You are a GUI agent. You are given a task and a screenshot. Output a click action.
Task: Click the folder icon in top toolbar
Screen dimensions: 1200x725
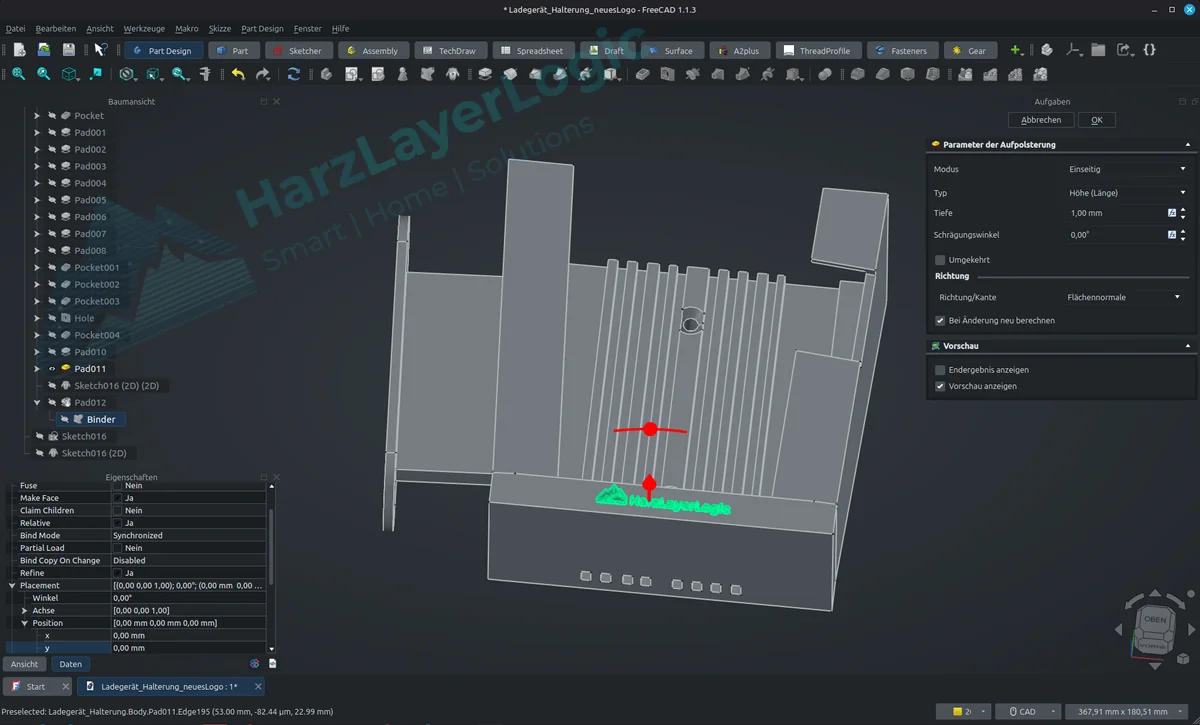pyautogui.click(x=1098, y=50)
